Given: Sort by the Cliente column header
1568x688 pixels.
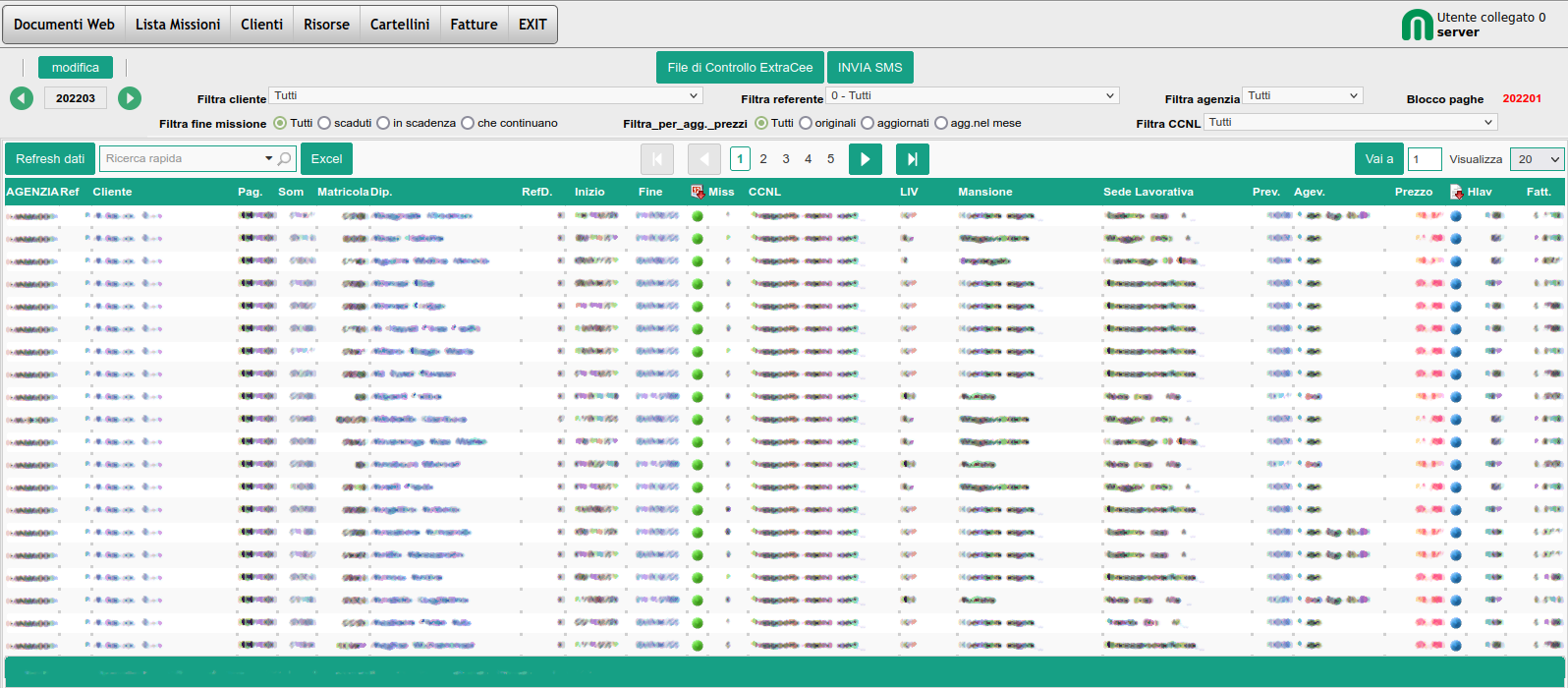Looking at the screenshot, I should 113,192.
